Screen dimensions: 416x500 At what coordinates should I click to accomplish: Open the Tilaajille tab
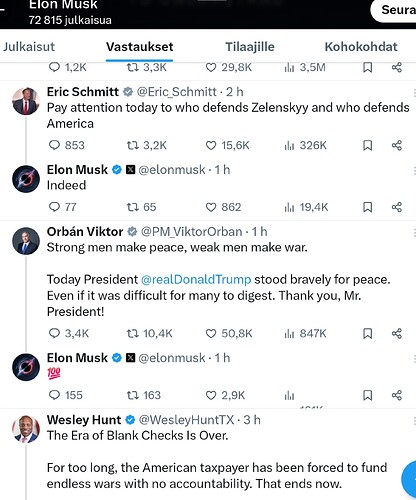[250, 47]
